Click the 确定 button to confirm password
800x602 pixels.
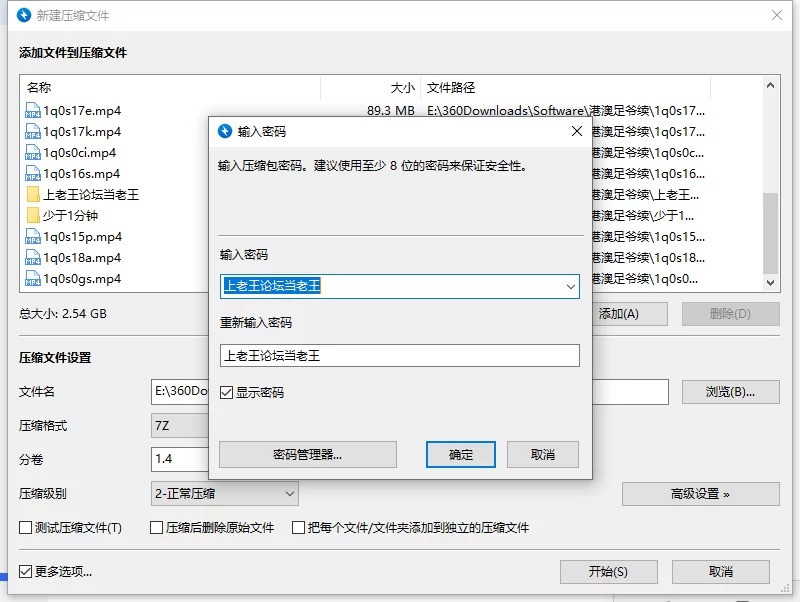click(461, 454)
